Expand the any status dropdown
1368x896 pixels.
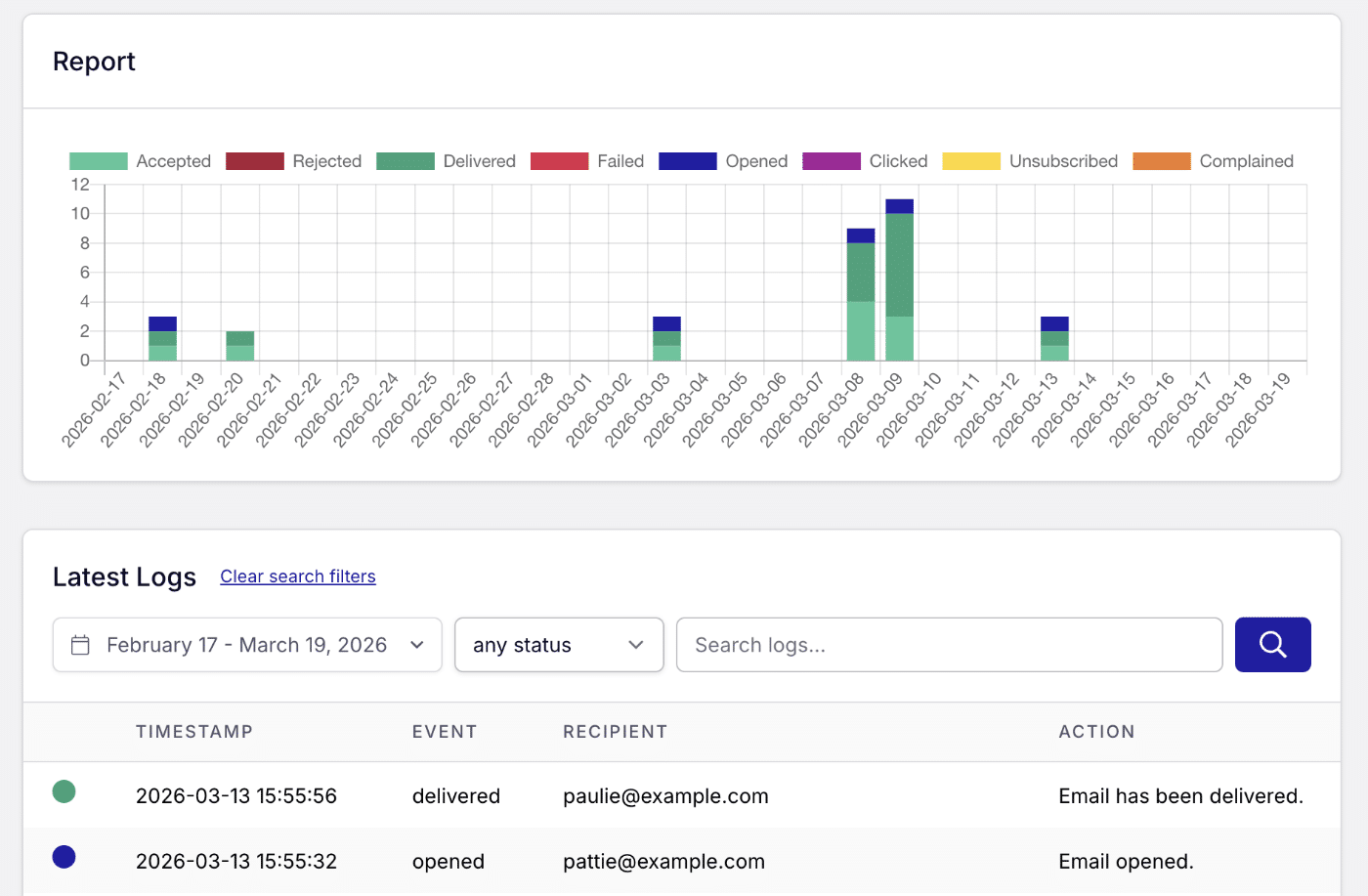click(x=559, y=645)
